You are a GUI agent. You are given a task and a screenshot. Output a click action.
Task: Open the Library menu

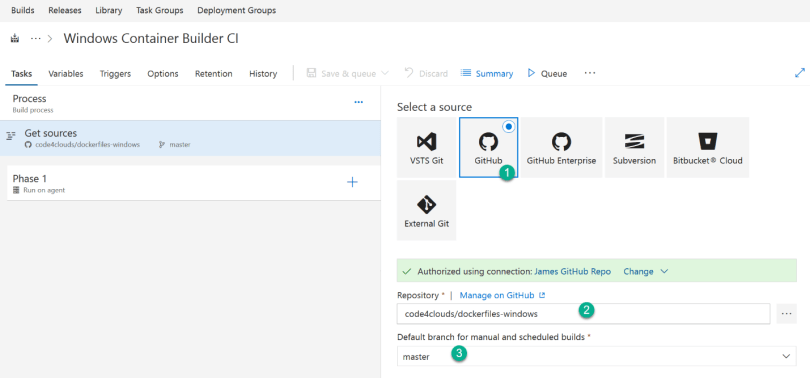(x=109, y=10)
